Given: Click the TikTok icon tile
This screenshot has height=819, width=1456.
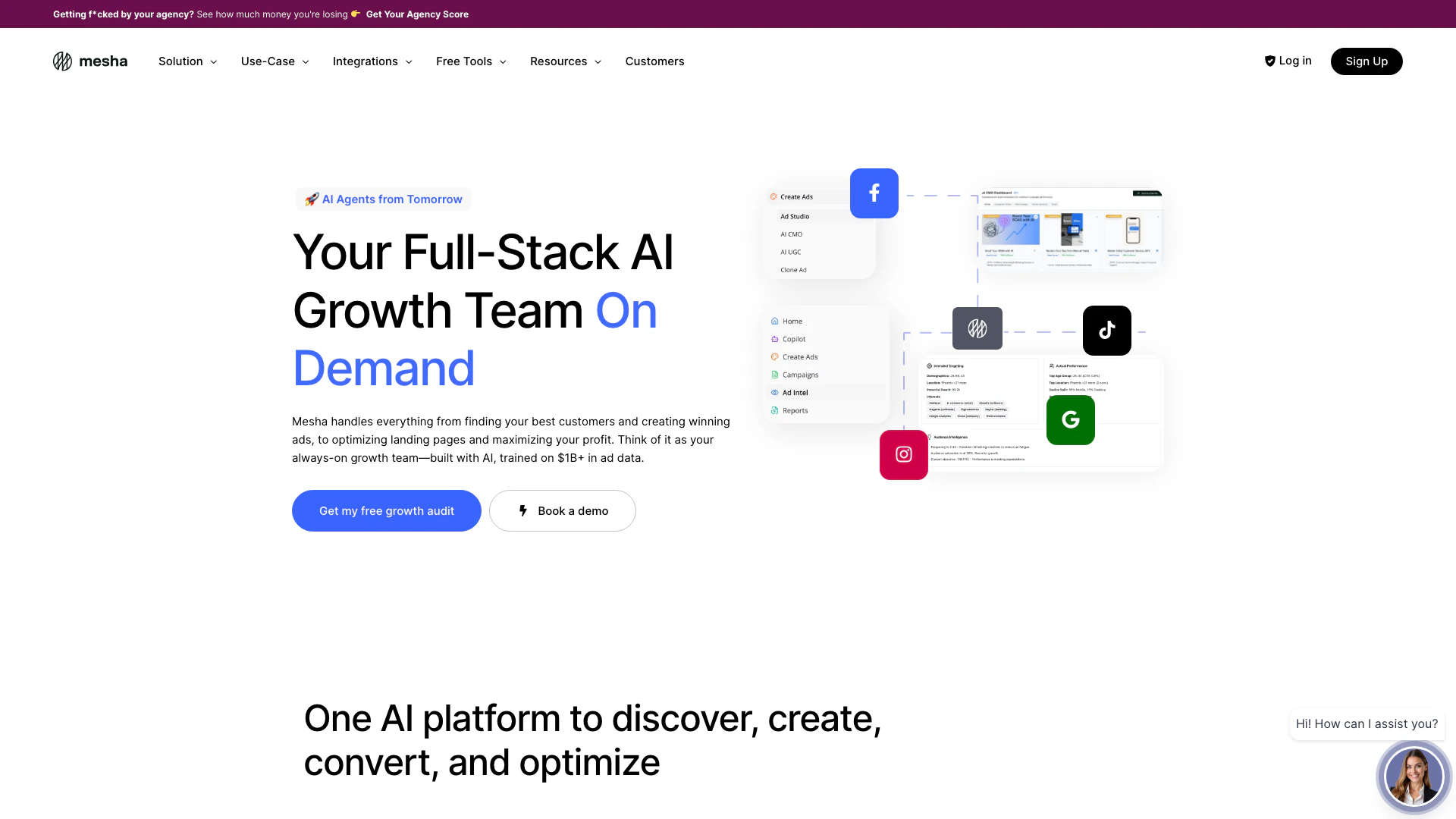Looking at the screenshot, I should [x=1106, y=331].
